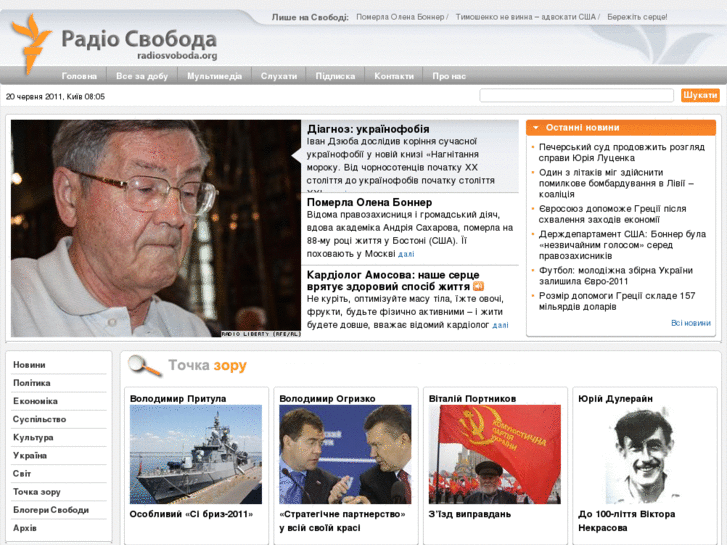Select Політика in the left sidebar
The height and width of the screenshot is (545, 727).
coord(32,383)
